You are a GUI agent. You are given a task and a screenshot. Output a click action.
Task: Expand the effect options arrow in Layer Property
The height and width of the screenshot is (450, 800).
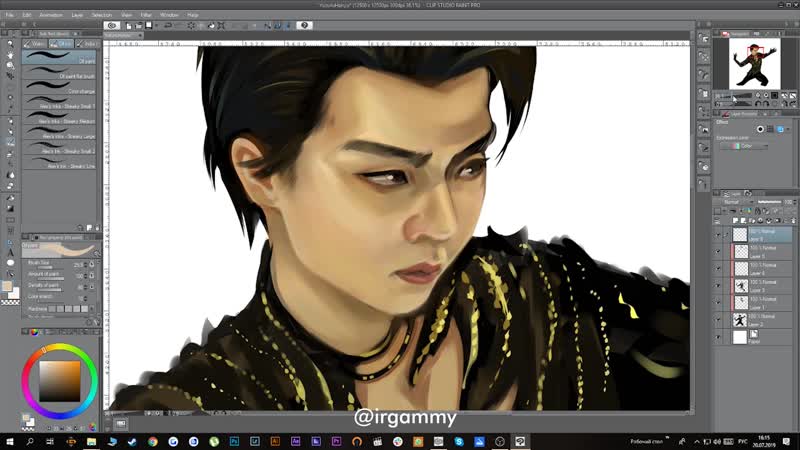pos(788,129)
